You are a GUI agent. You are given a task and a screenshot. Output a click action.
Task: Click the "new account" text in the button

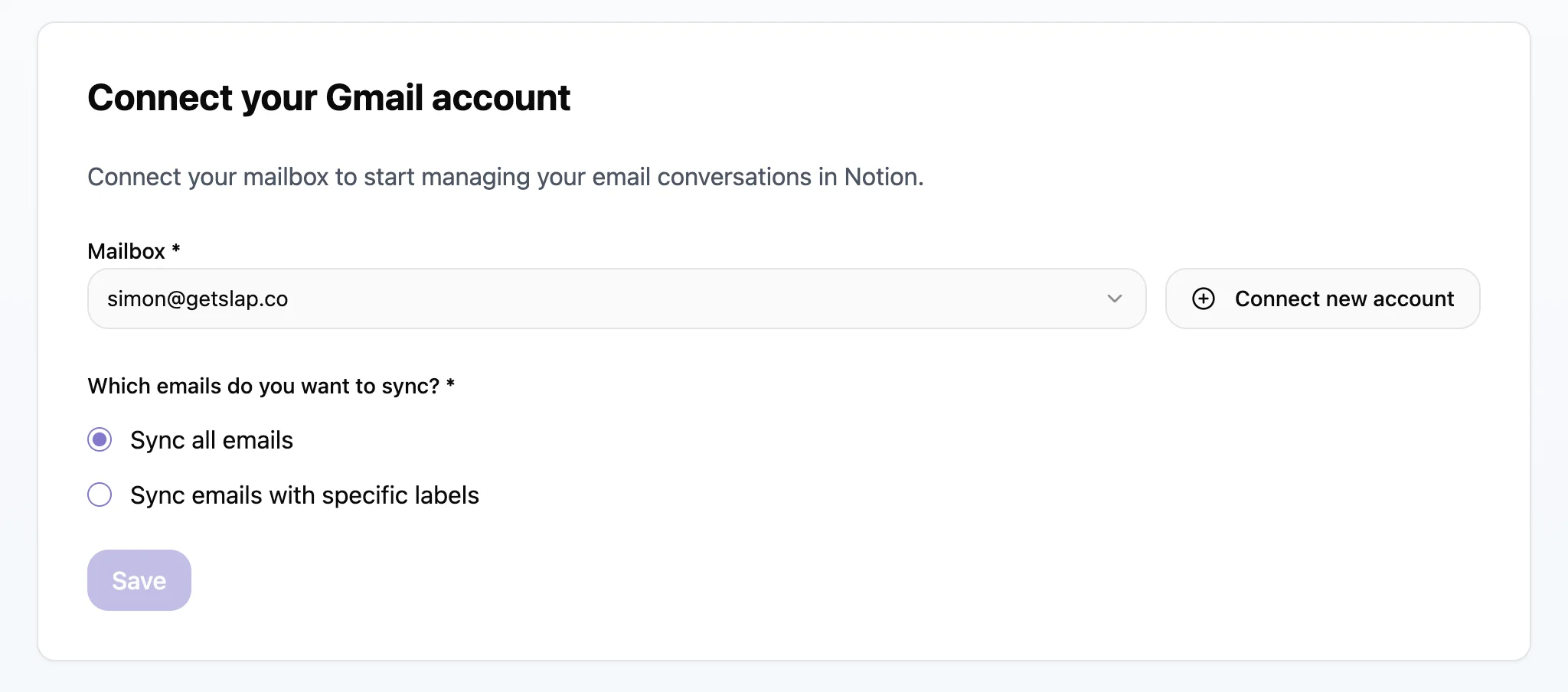(1389, 299)
